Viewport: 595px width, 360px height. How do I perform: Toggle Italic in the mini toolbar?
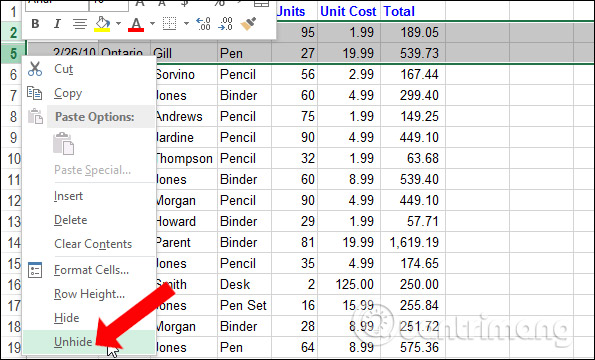coord(57,24)
